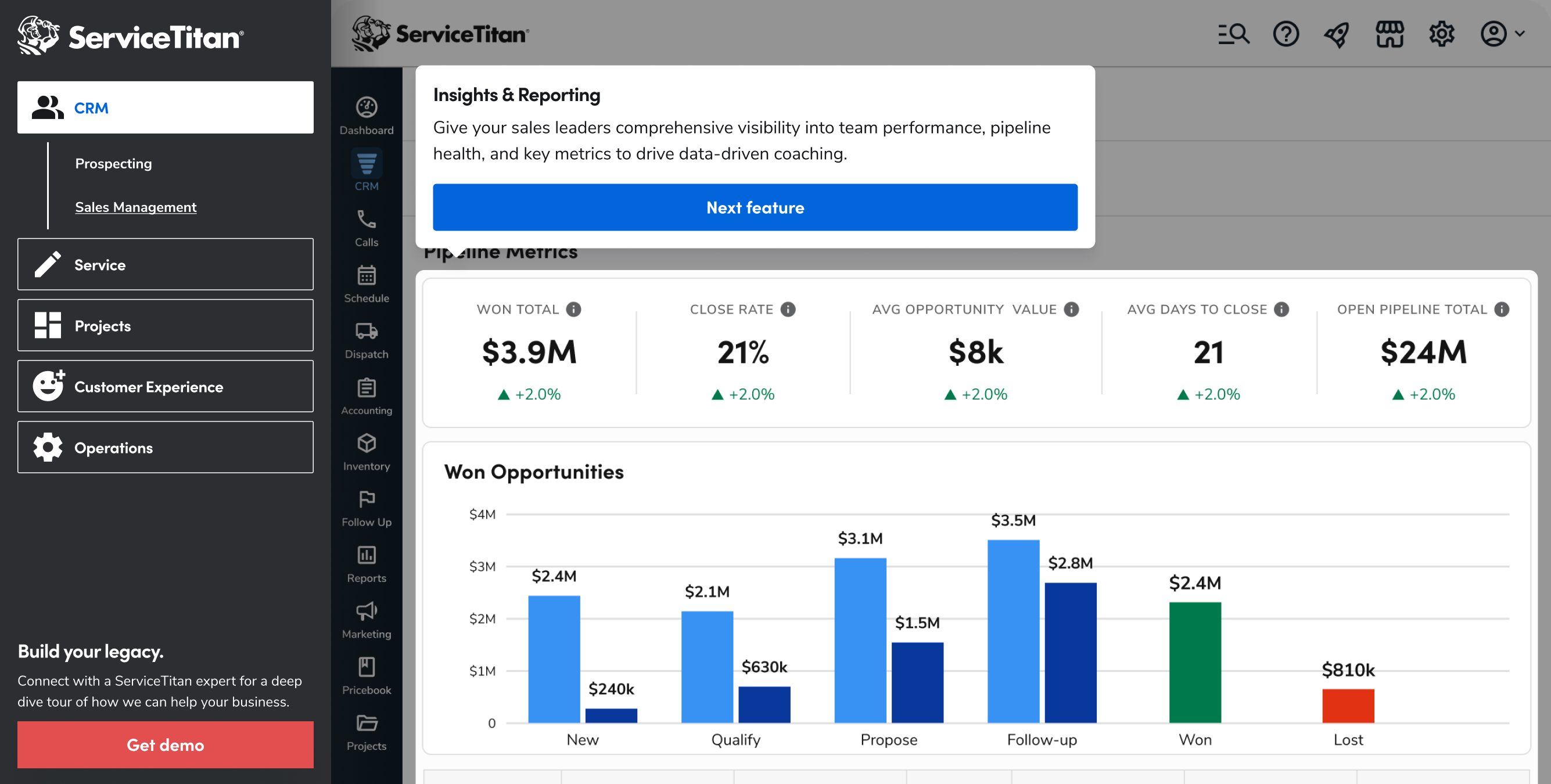Click the rocket launch icon in header
This screenshot has width=1551, height=784.
pyautogui.click(x=1337, y=34)
